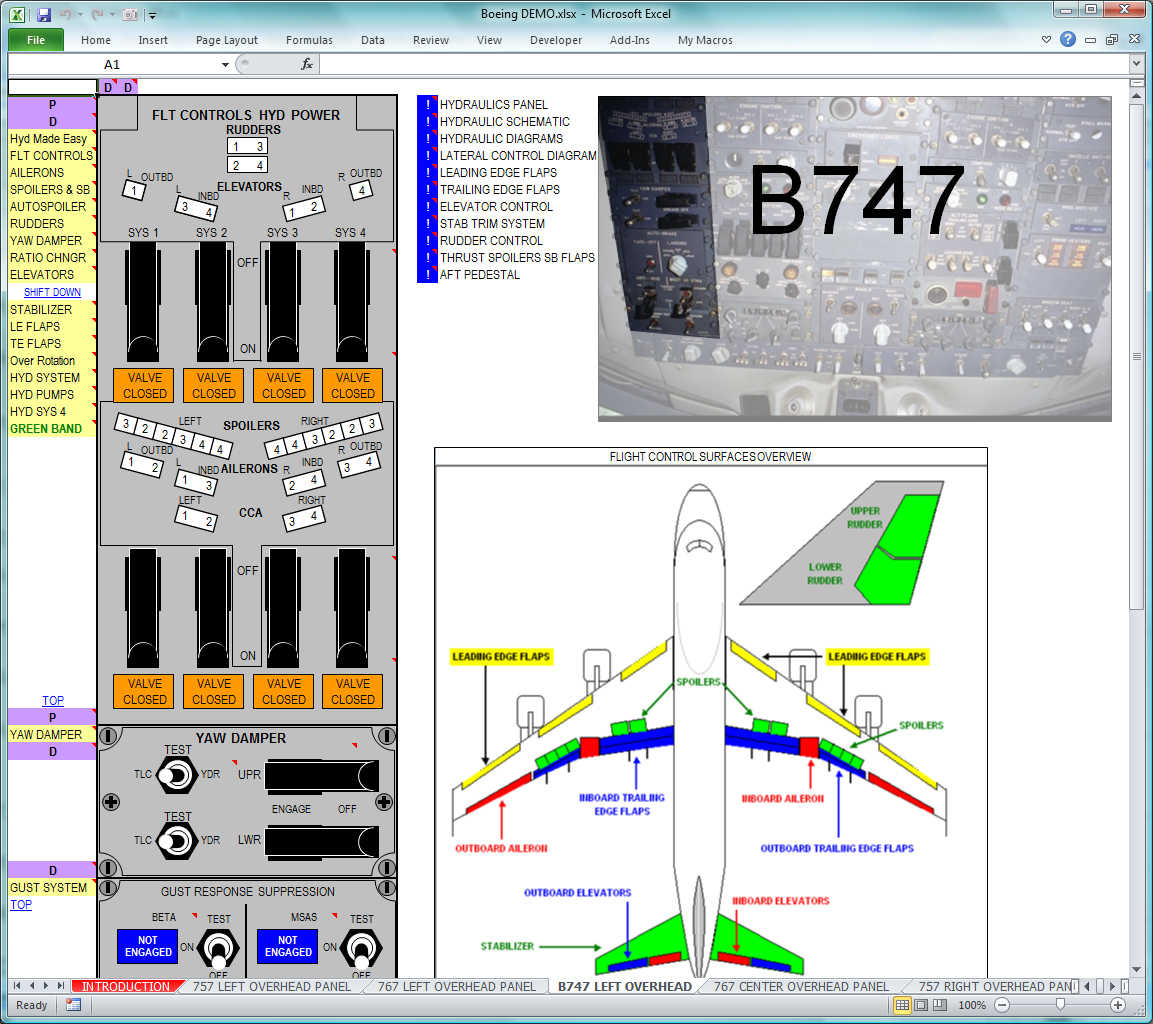Open Customize Quick Access Toolbar dropdown
Viewport: 1153px width, 1024px height.
click(x=152, y=15)
